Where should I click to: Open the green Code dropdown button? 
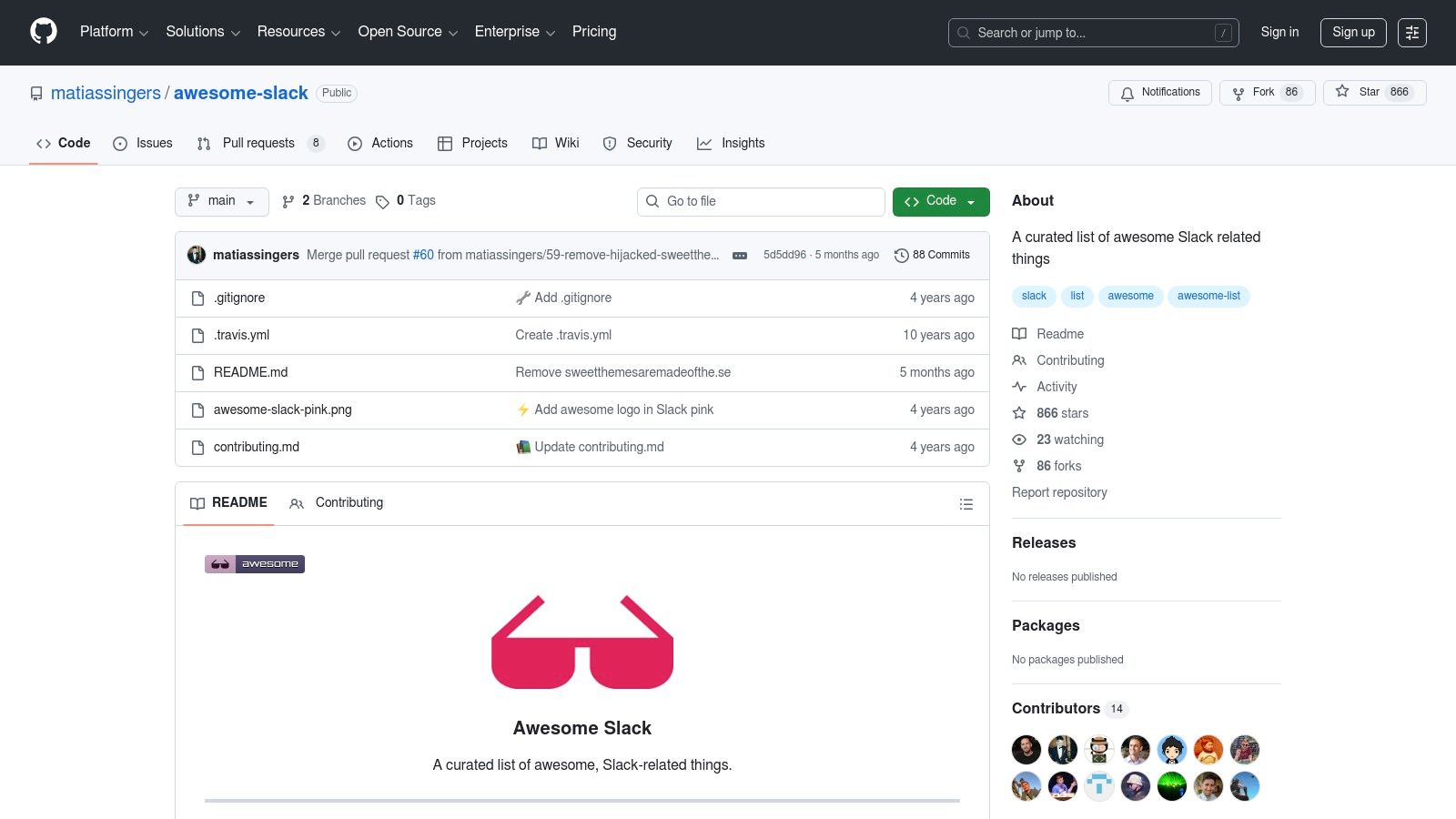click(x=941, y=201)
